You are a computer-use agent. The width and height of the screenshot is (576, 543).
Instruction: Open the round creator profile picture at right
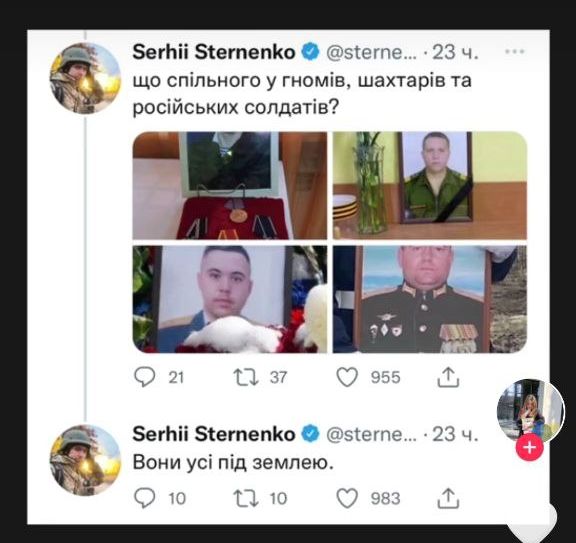click(x=530, y=411)
